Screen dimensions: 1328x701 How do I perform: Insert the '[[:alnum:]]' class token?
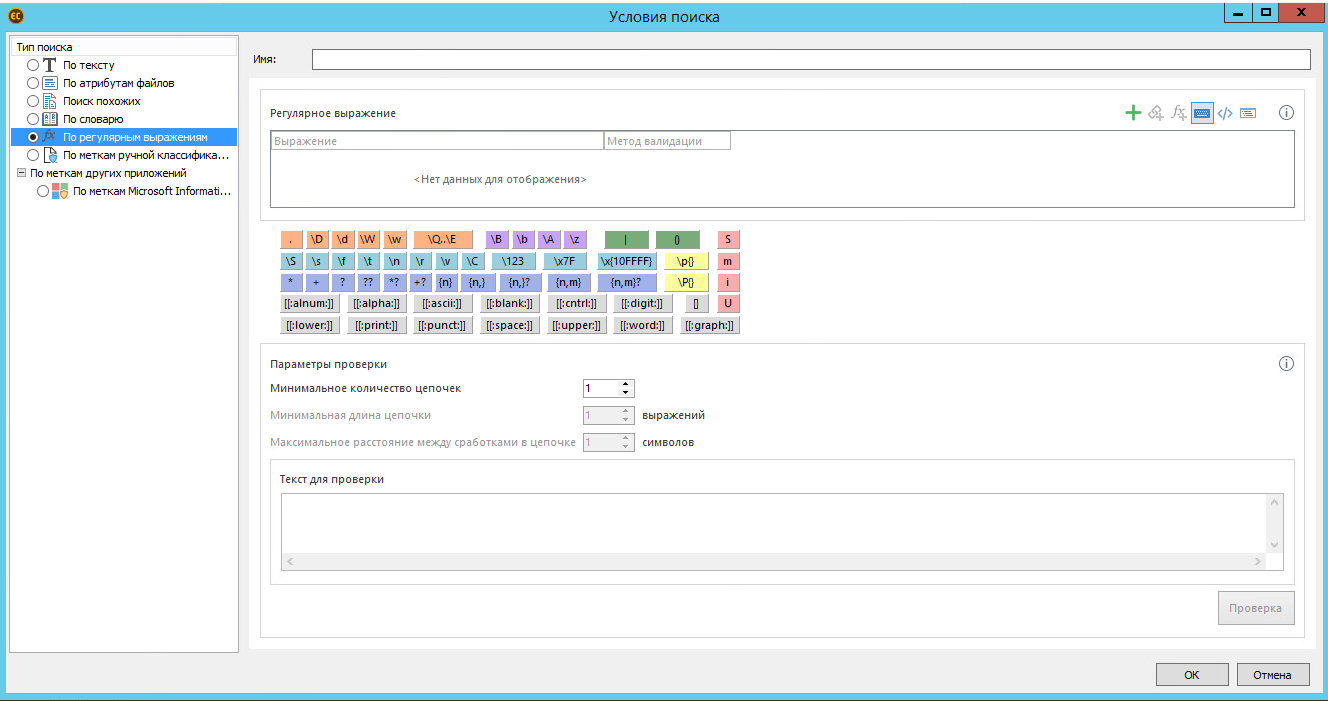(x=311, y=303)
